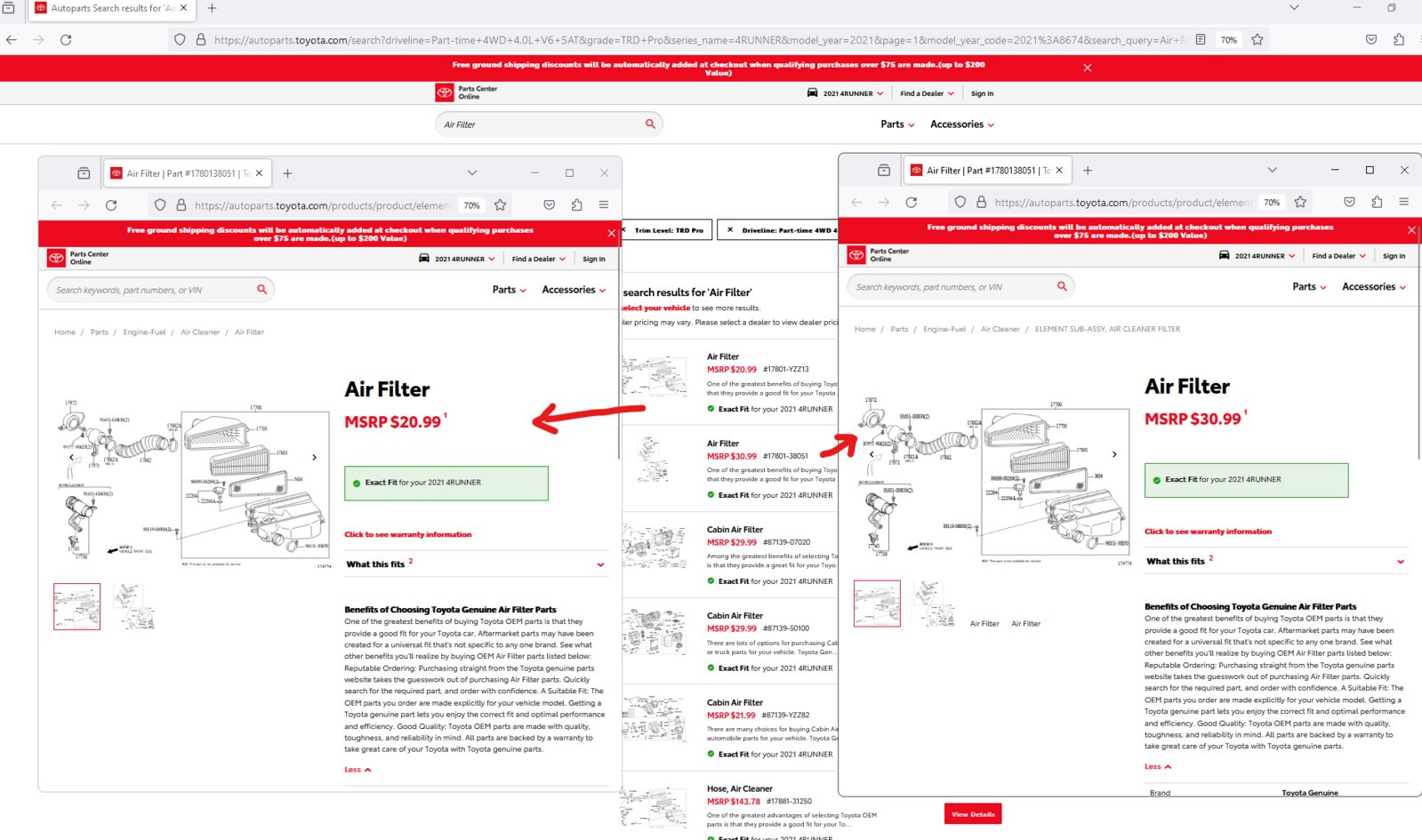The height and width of the screenshot is (840, 1422).
Task: Click the search magnifier in the left window
Action: [261, 290]
